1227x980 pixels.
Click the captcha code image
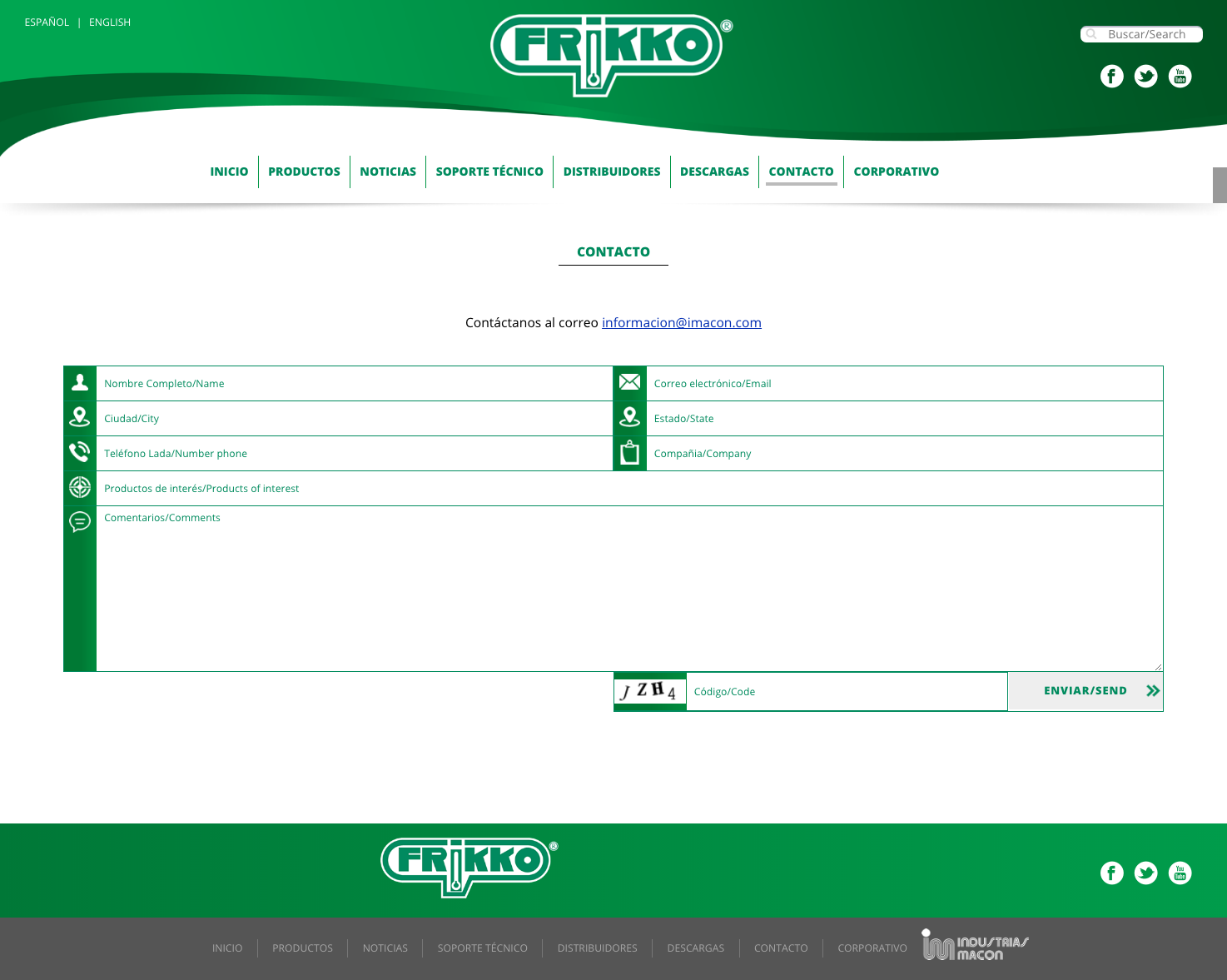pos(649,691)
